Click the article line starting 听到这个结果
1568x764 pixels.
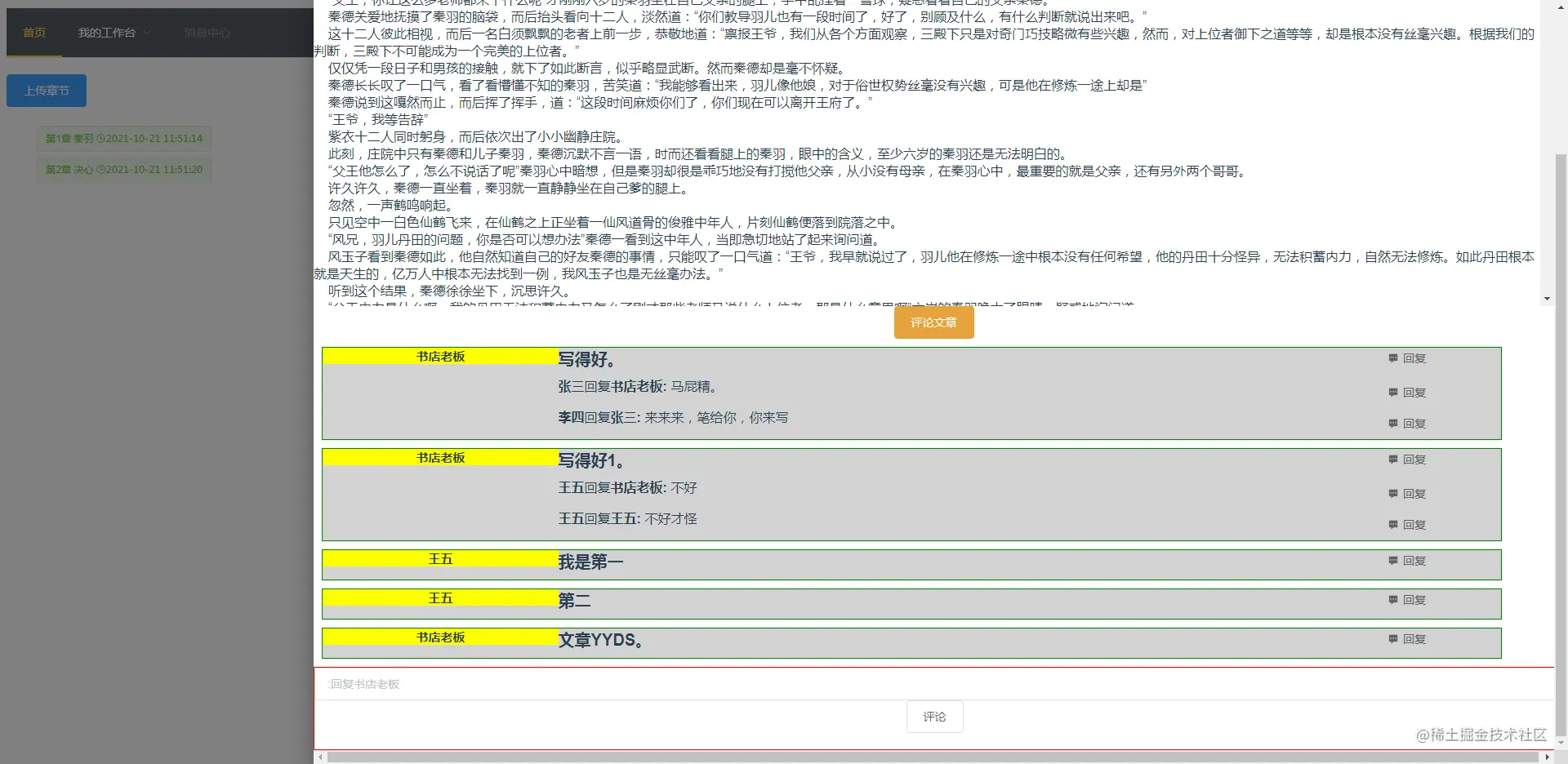(x=449, y=291)
